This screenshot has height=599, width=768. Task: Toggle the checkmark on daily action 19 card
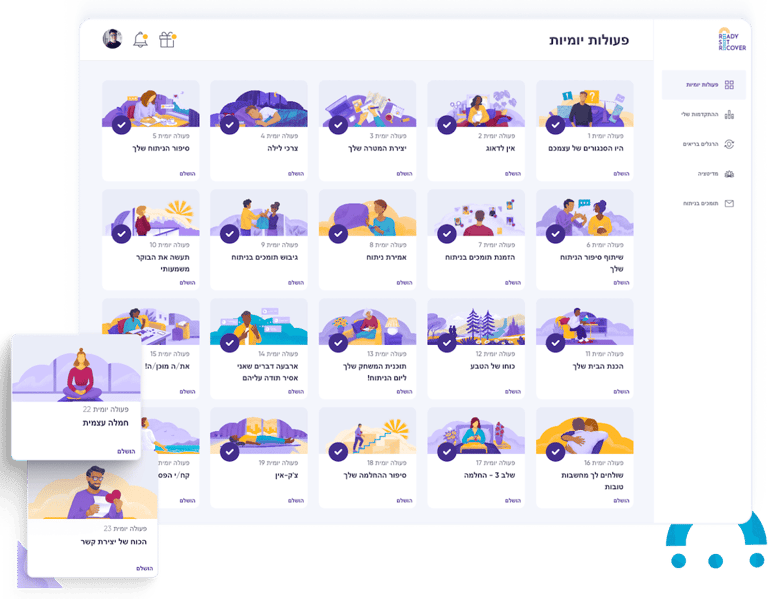click(x=229, y=452)
